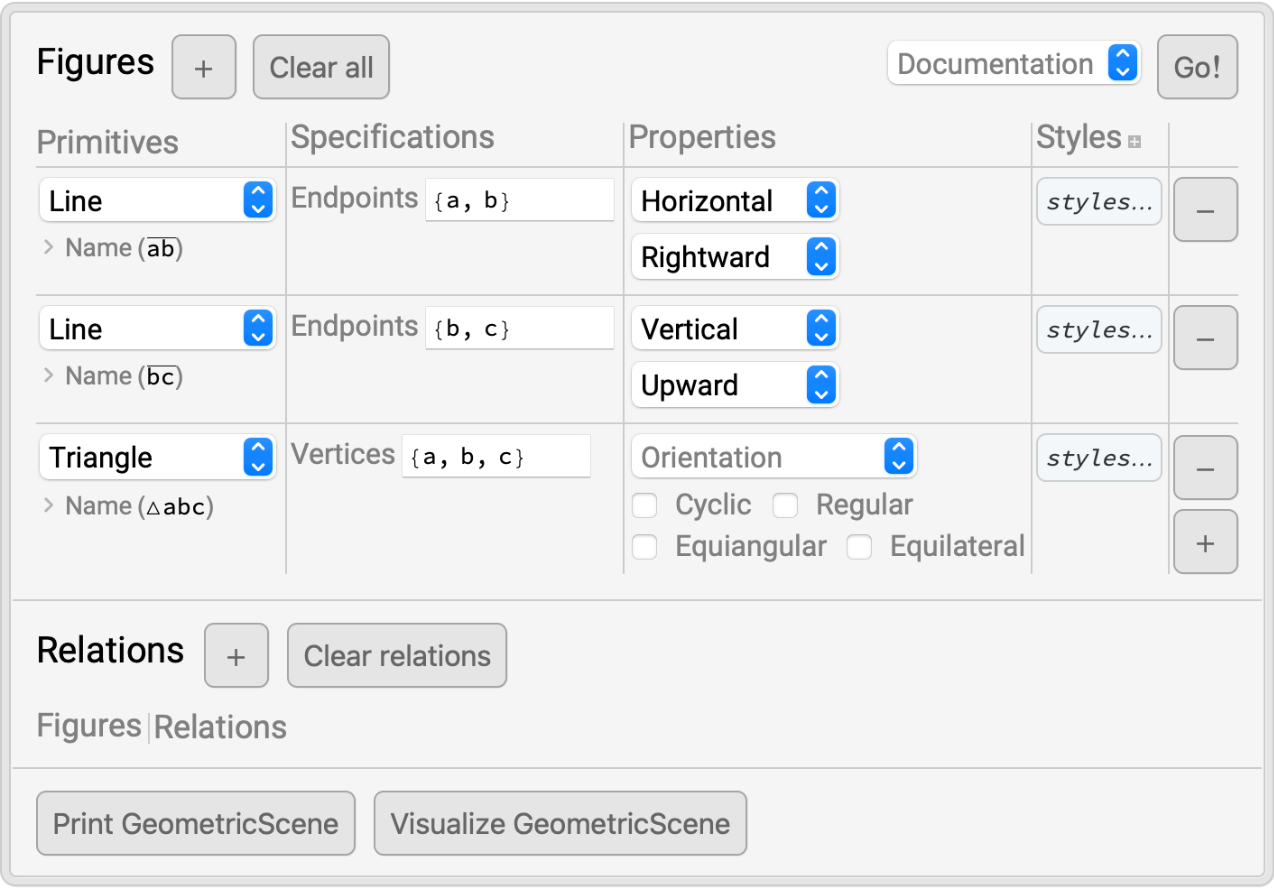Open styles for the Triangle row

click(x=1099, y=458)
